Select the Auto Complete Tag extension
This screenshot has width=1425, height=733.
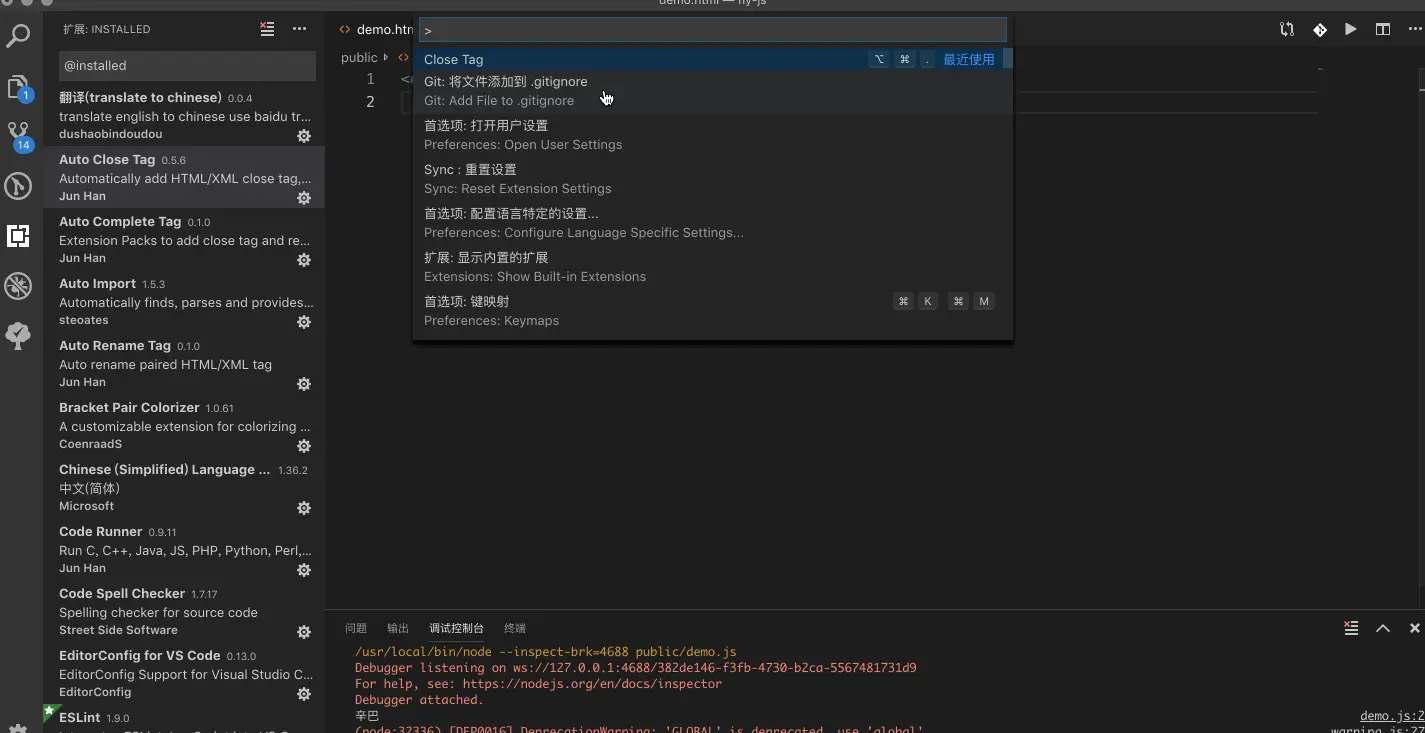click(x=185, y=240)
